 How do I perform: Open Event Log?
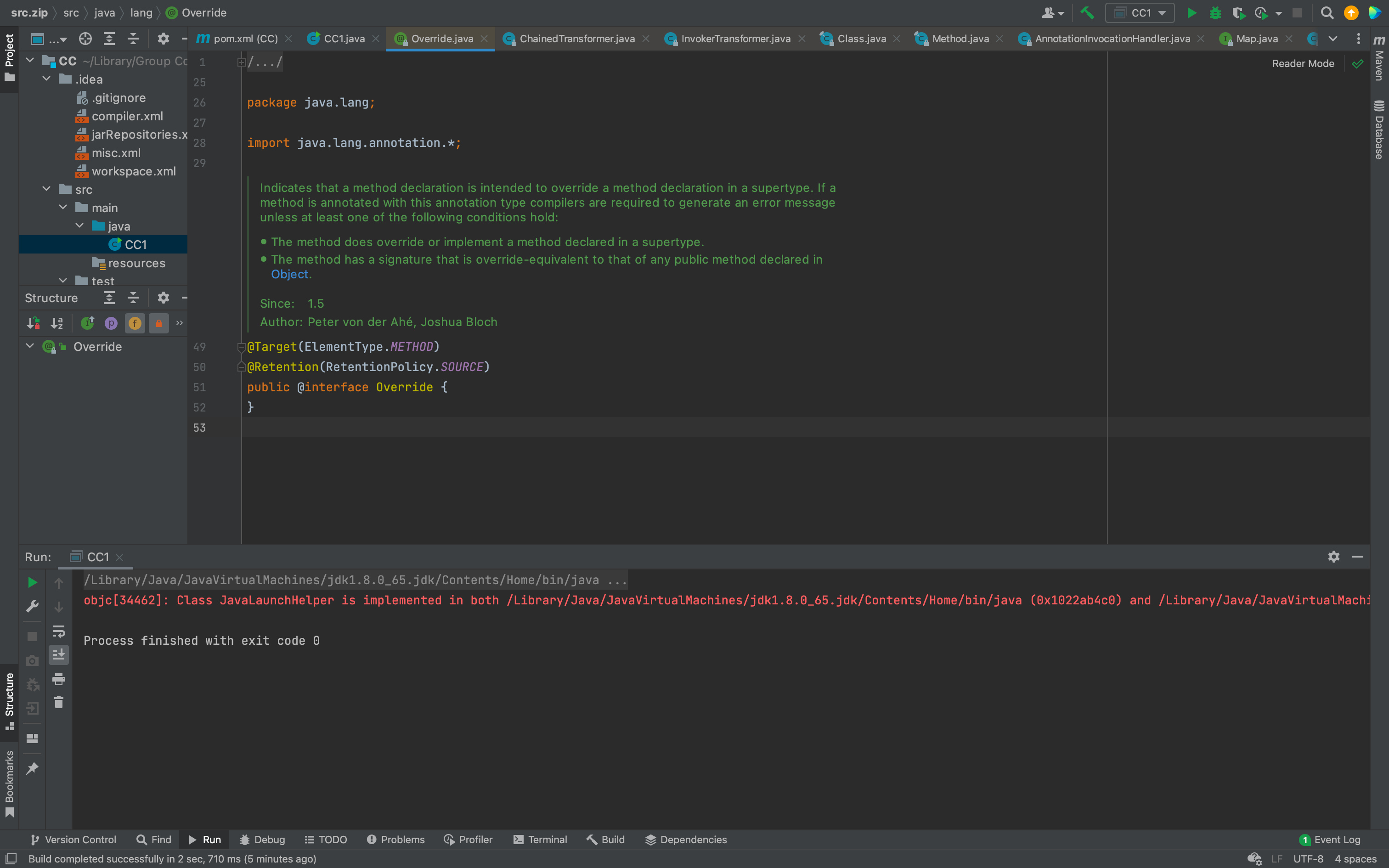1330,840
